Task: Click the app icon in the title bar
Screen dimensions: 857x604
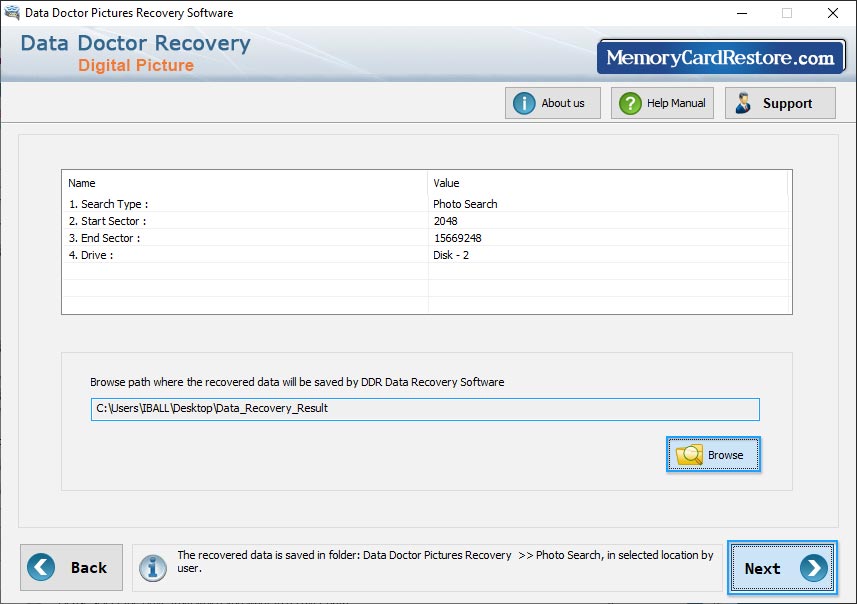Action: 12,13
